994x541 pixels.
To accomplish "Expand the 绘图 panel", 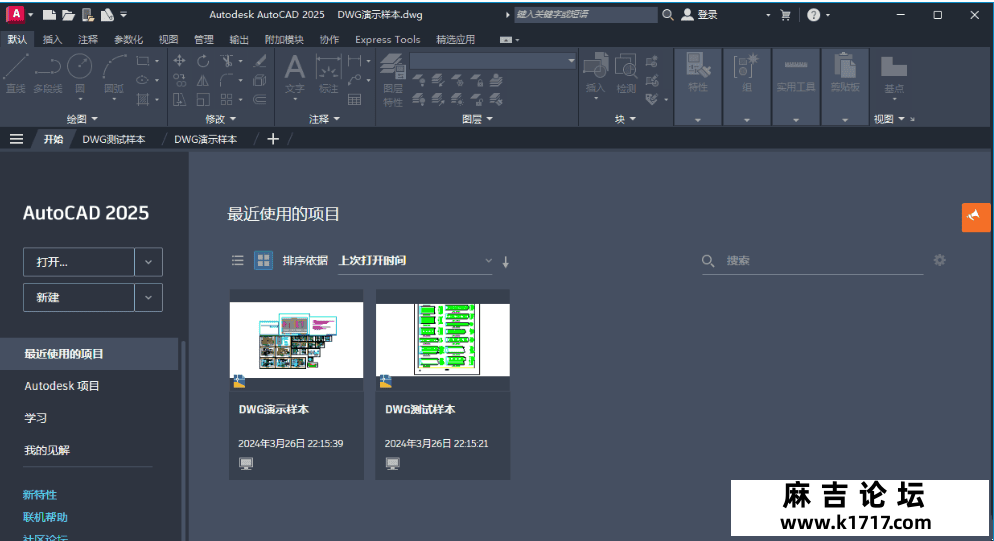I will 82,119.
